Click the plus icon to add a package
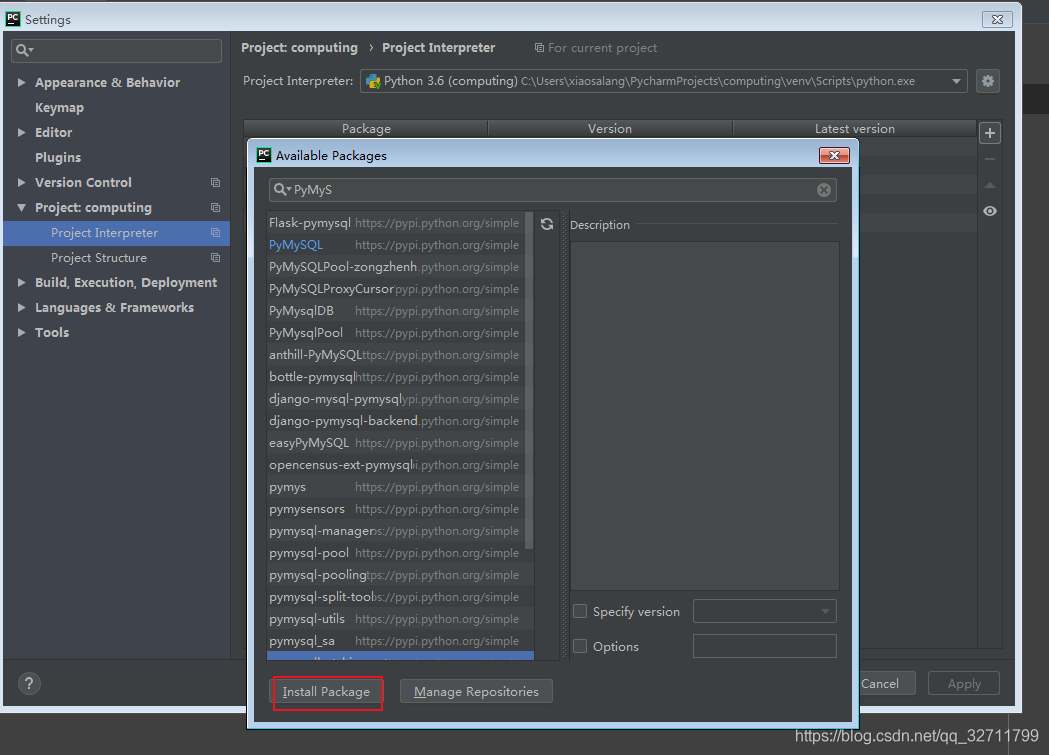The image size is (1049, 755). pos(990,133)
